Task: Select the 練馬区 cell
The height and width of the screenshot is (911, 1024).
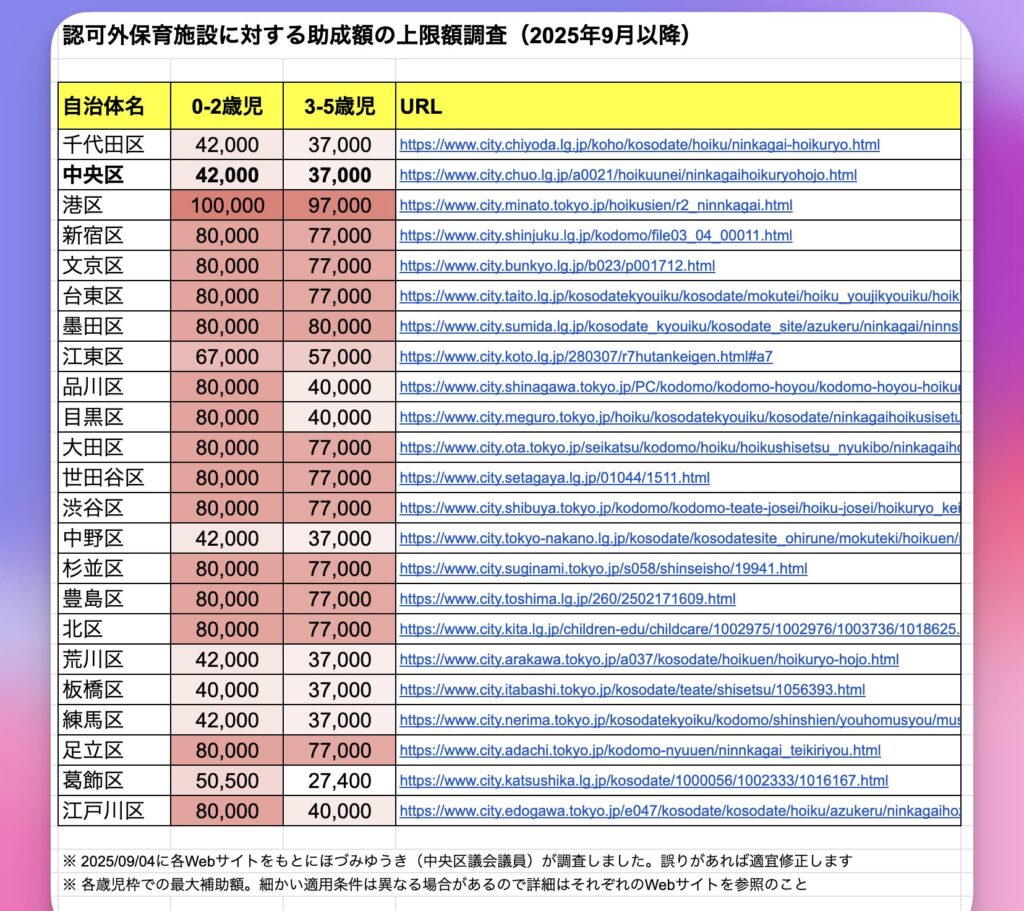Action: (114, 720)
